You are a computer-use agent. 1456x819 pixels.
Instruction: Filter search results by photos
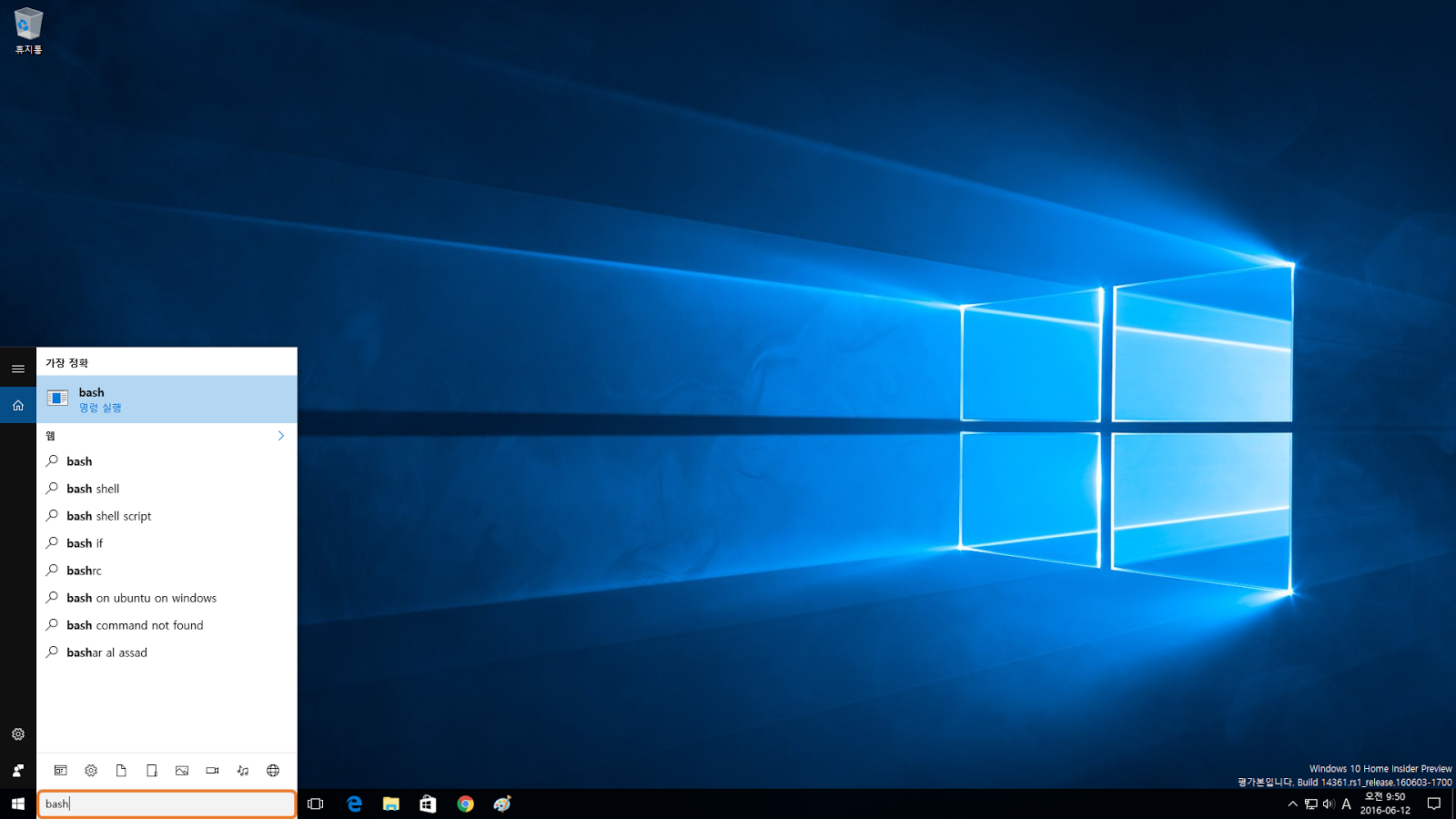pyautogui.click(x=182, y=770)
